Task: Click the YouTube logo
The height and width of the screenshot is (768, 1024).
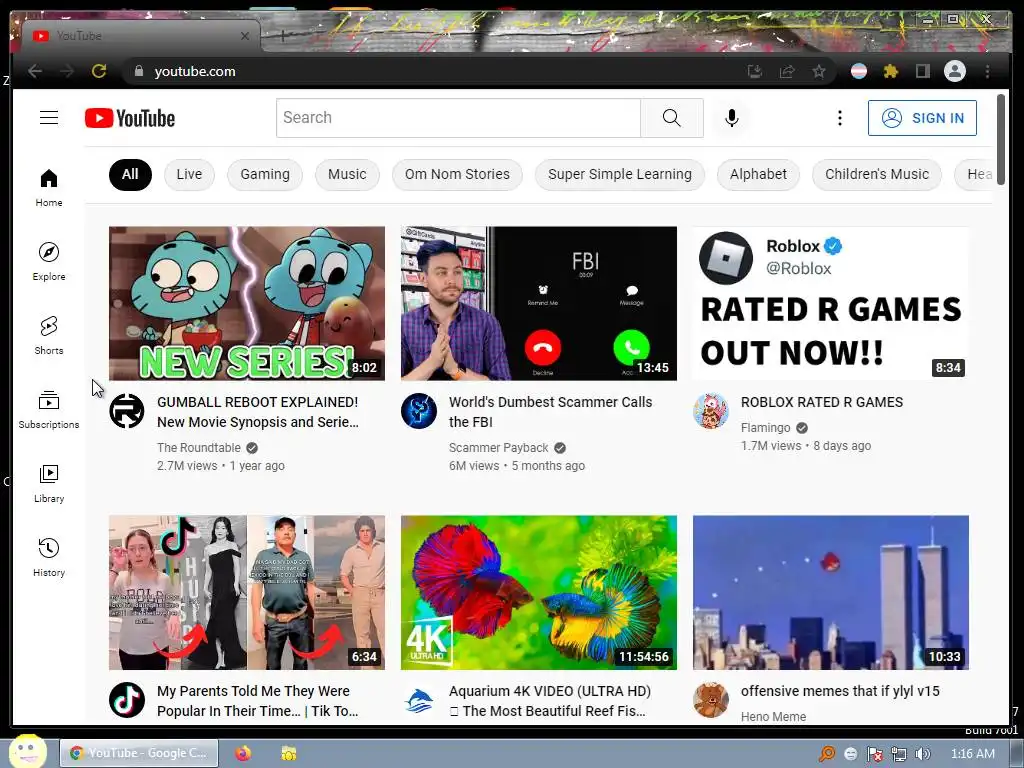Action: tap(130, 118)
